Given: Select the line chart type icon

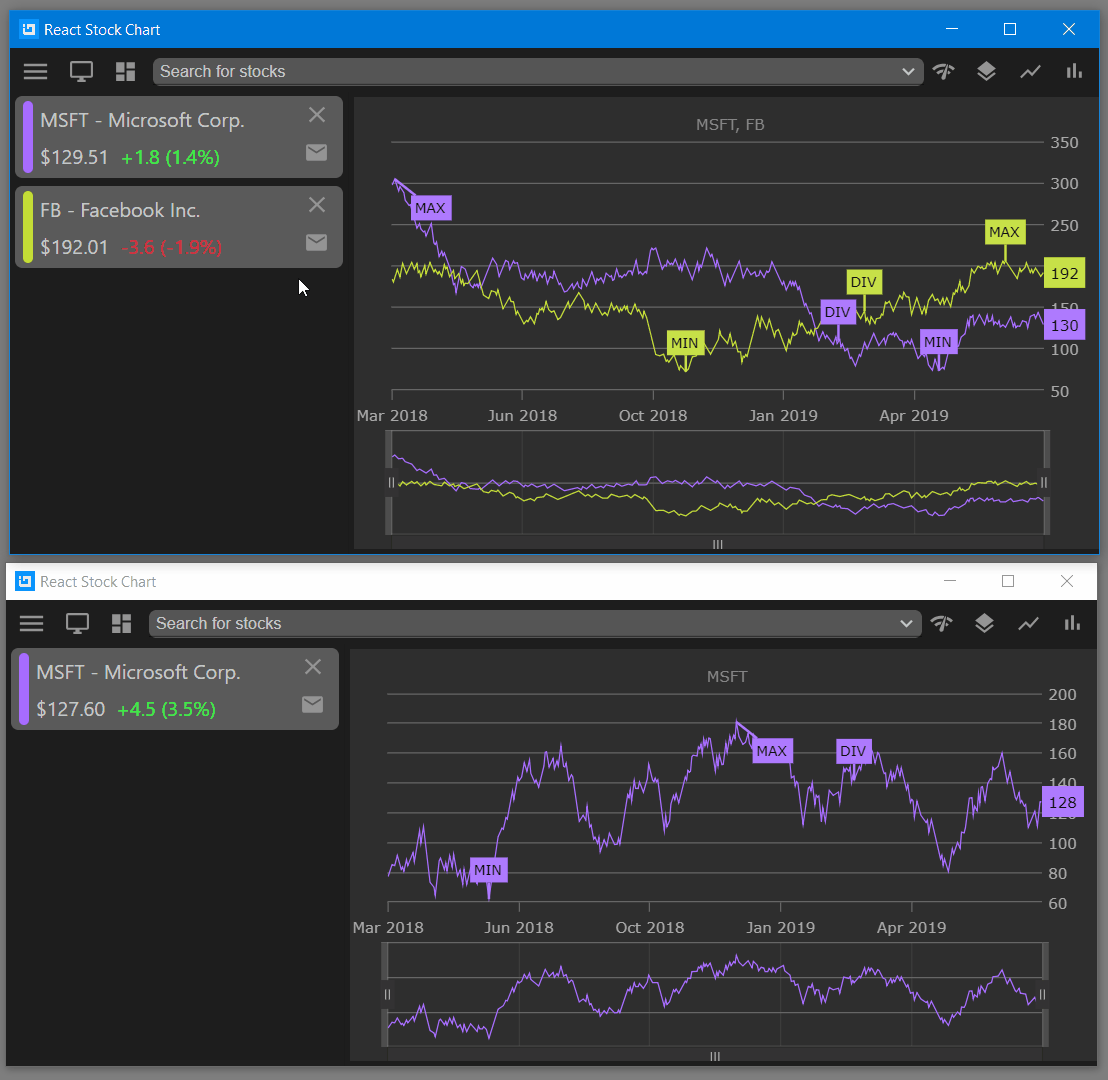Looking at the screenshot, I should [1030, 71].
